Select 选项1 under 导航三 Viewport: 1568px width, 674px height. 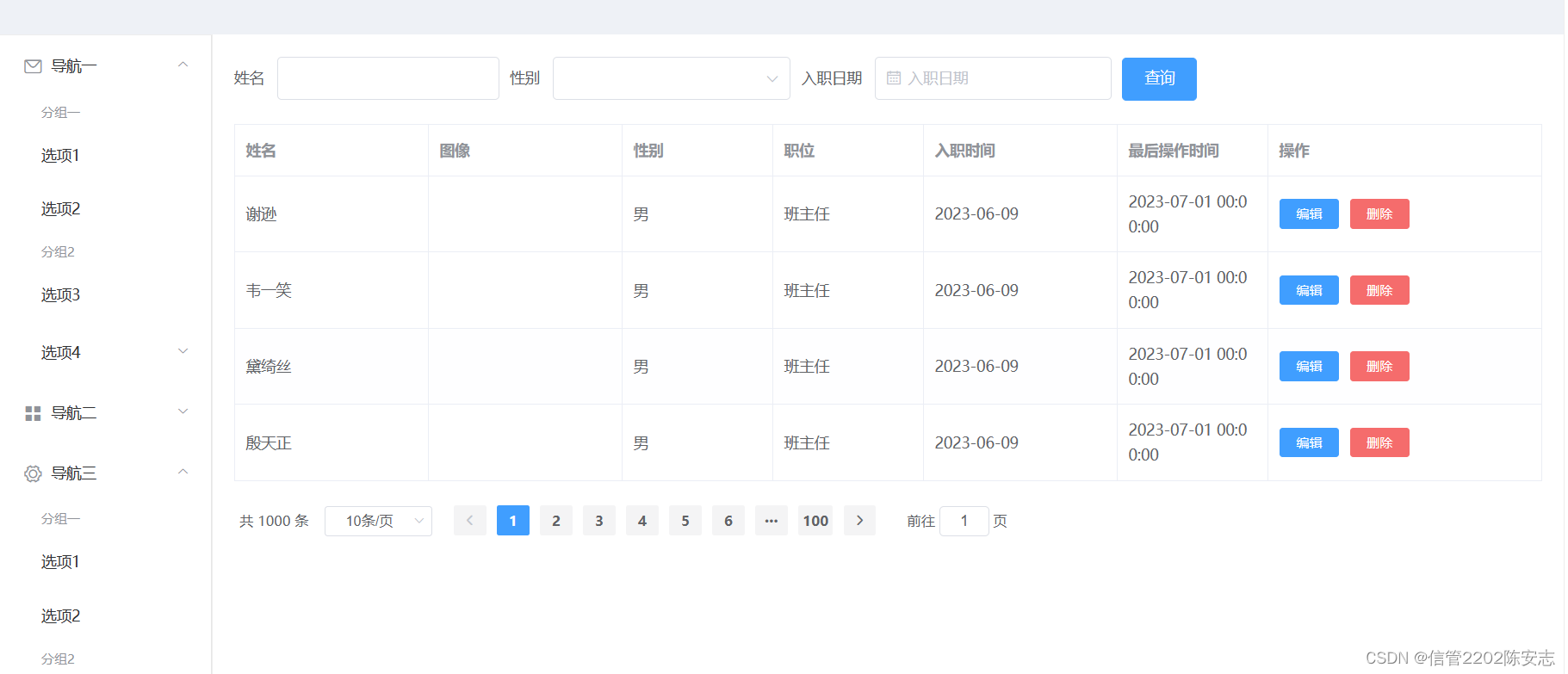tap(60, 562)
